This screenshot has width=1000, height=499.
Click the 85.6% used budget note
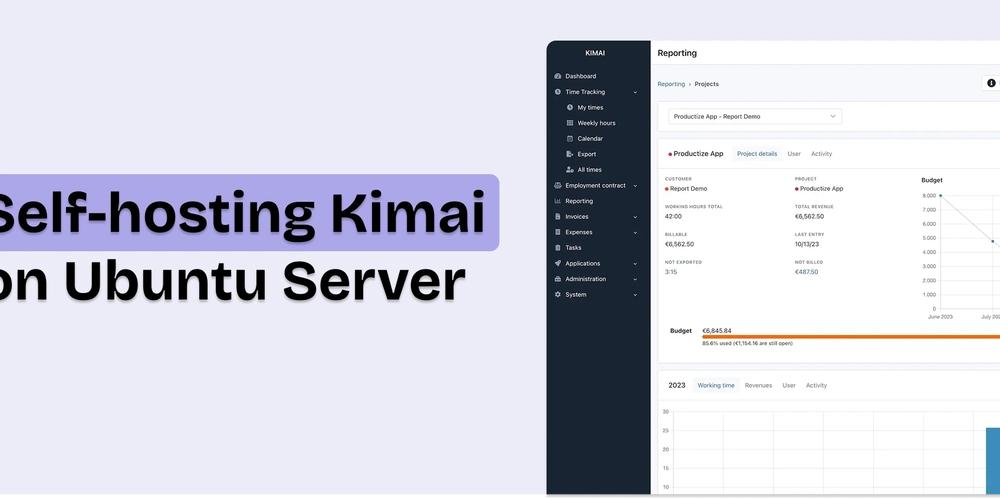(747, 343)
